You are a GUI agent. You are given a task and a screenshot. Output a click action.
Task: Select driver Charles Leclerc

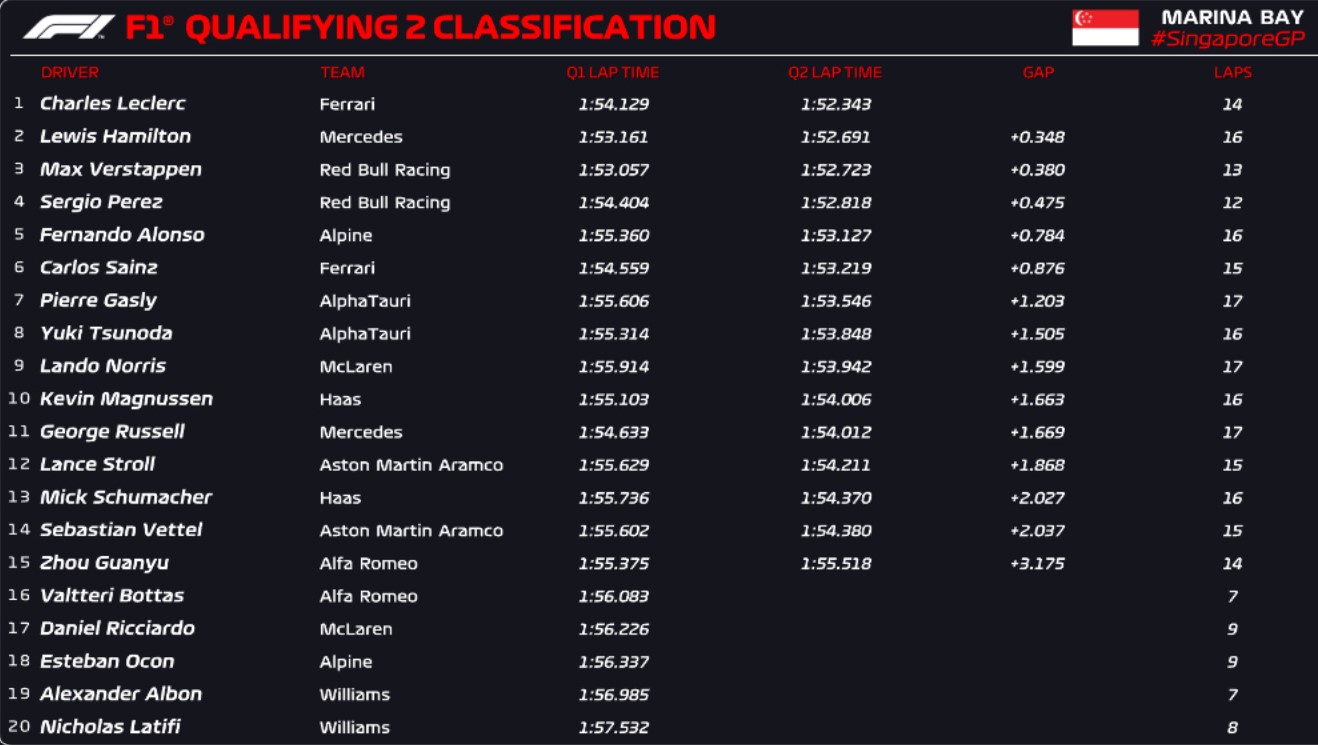(112, 104)
